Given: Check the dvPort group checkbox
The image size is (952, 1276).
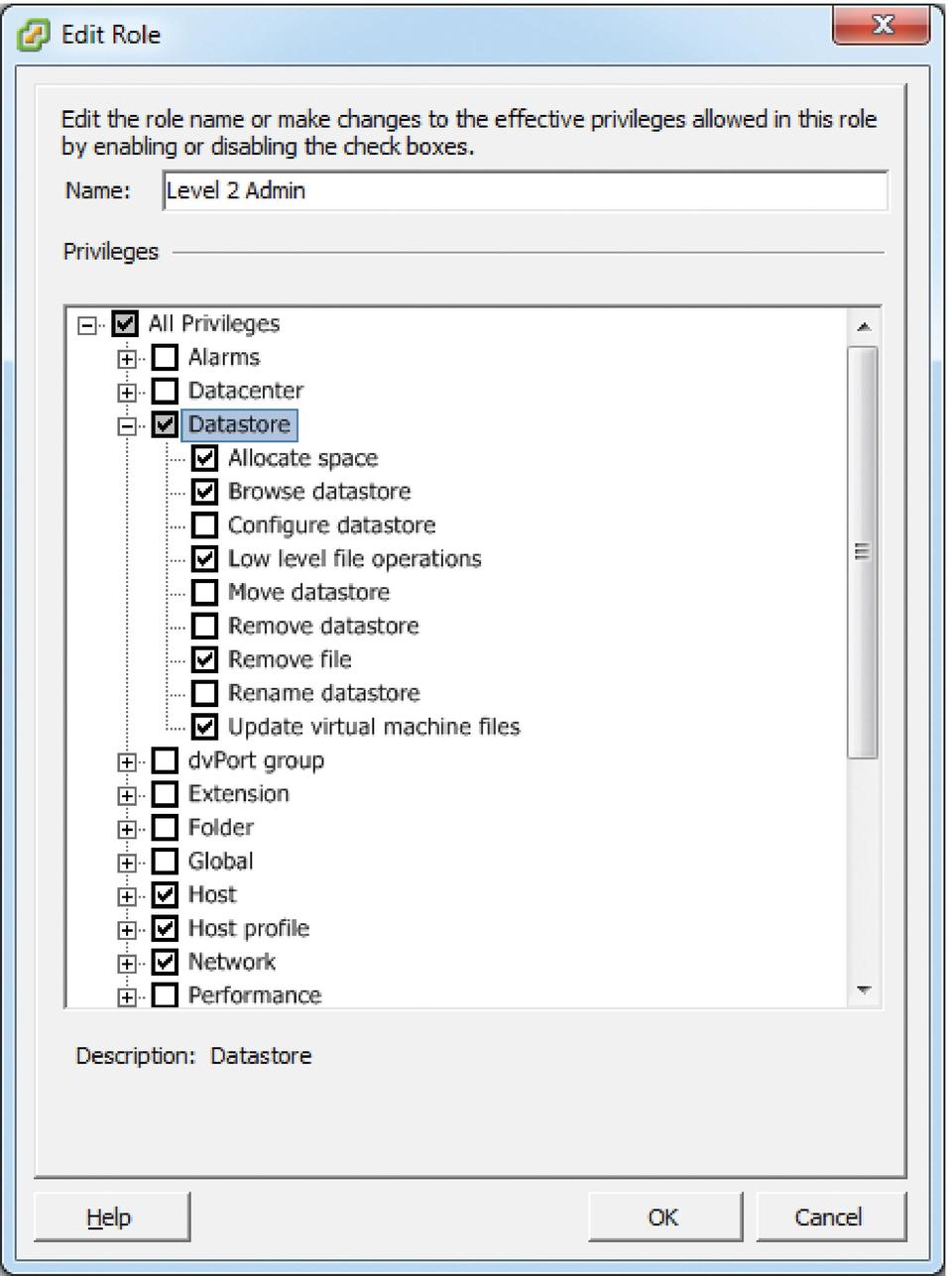Looking at the screenshot, I should pos(165,760).
